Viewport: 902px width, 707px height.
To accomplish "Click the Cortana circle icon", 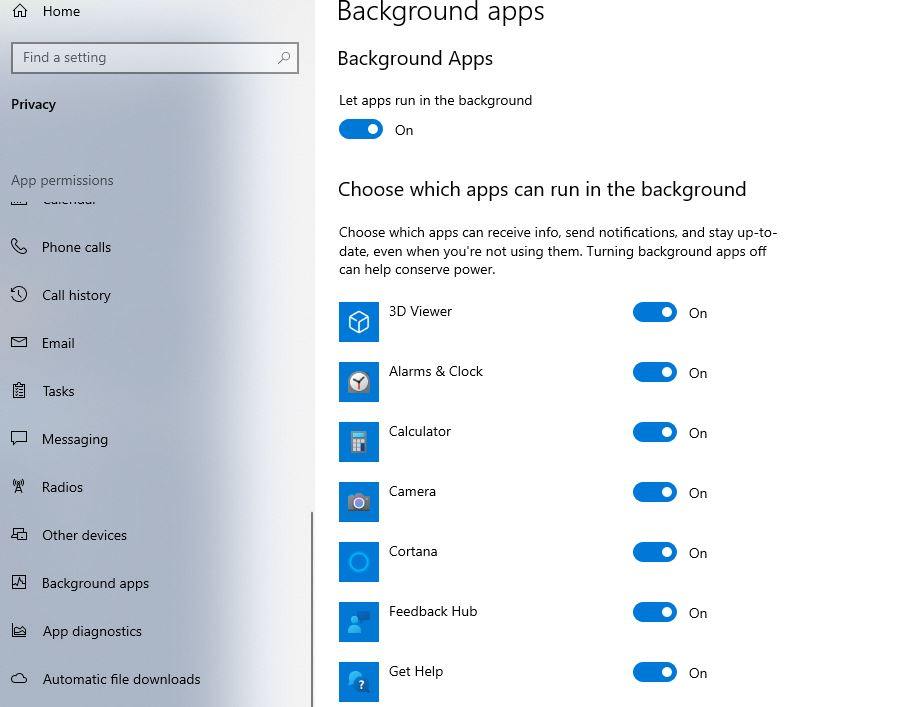I will (358, 561).
